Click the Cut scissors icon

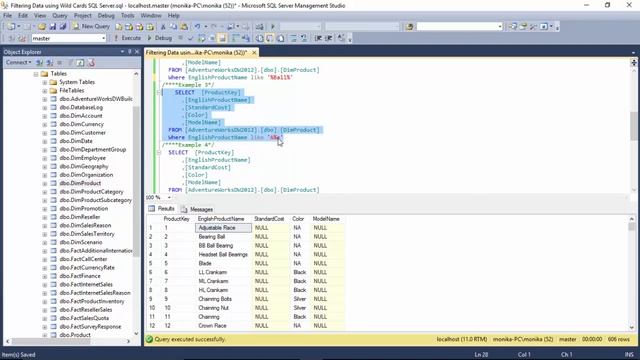click(x=163, y=27)
